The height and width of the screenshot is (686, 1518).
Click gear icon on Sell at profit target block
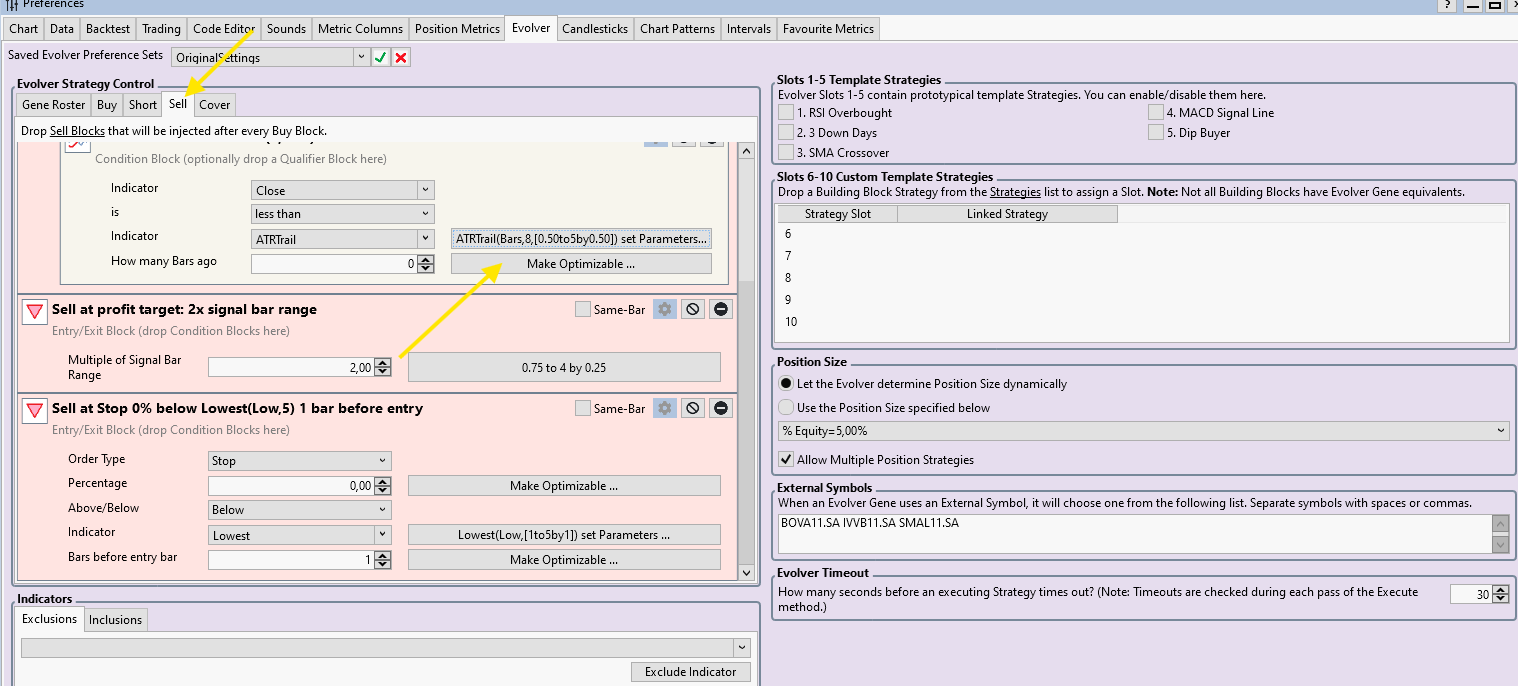coord(664,310)
